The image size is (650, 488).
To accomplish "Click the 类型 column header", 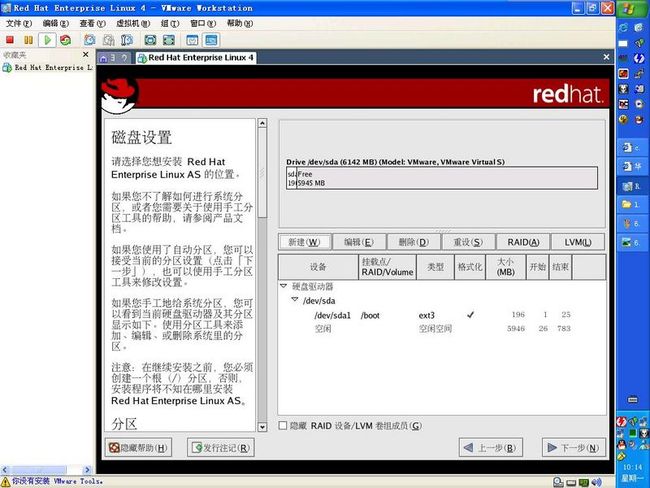I will (435, 267).
